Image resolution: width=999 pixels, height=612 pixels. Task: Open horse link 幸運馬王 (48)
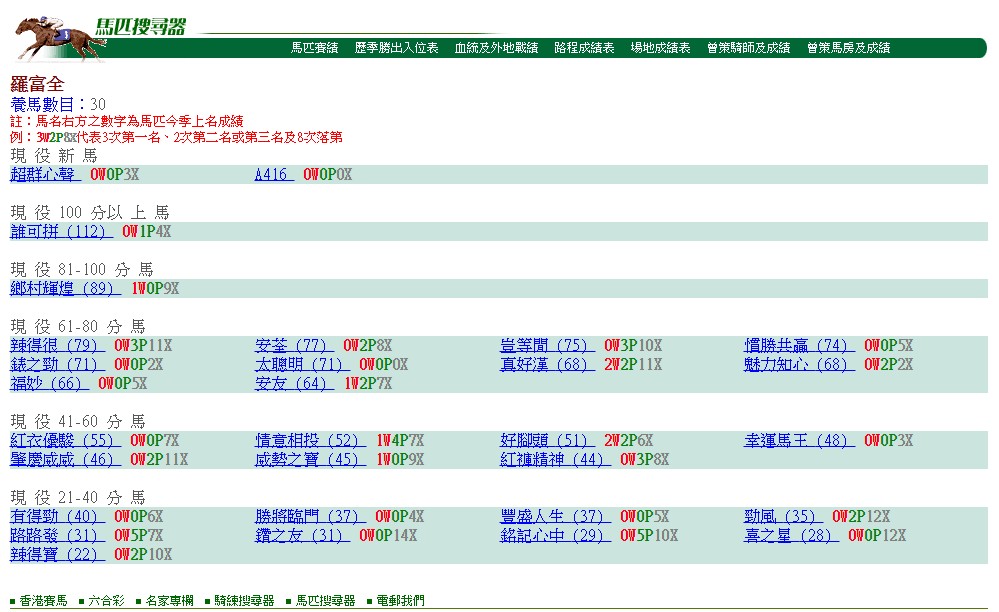[799, 441]
